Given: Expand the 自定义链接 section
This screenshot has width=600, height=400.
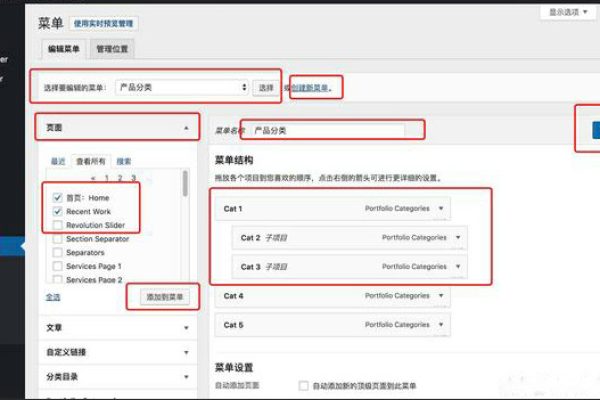Looking at the screenshot, I should (184, 352).
